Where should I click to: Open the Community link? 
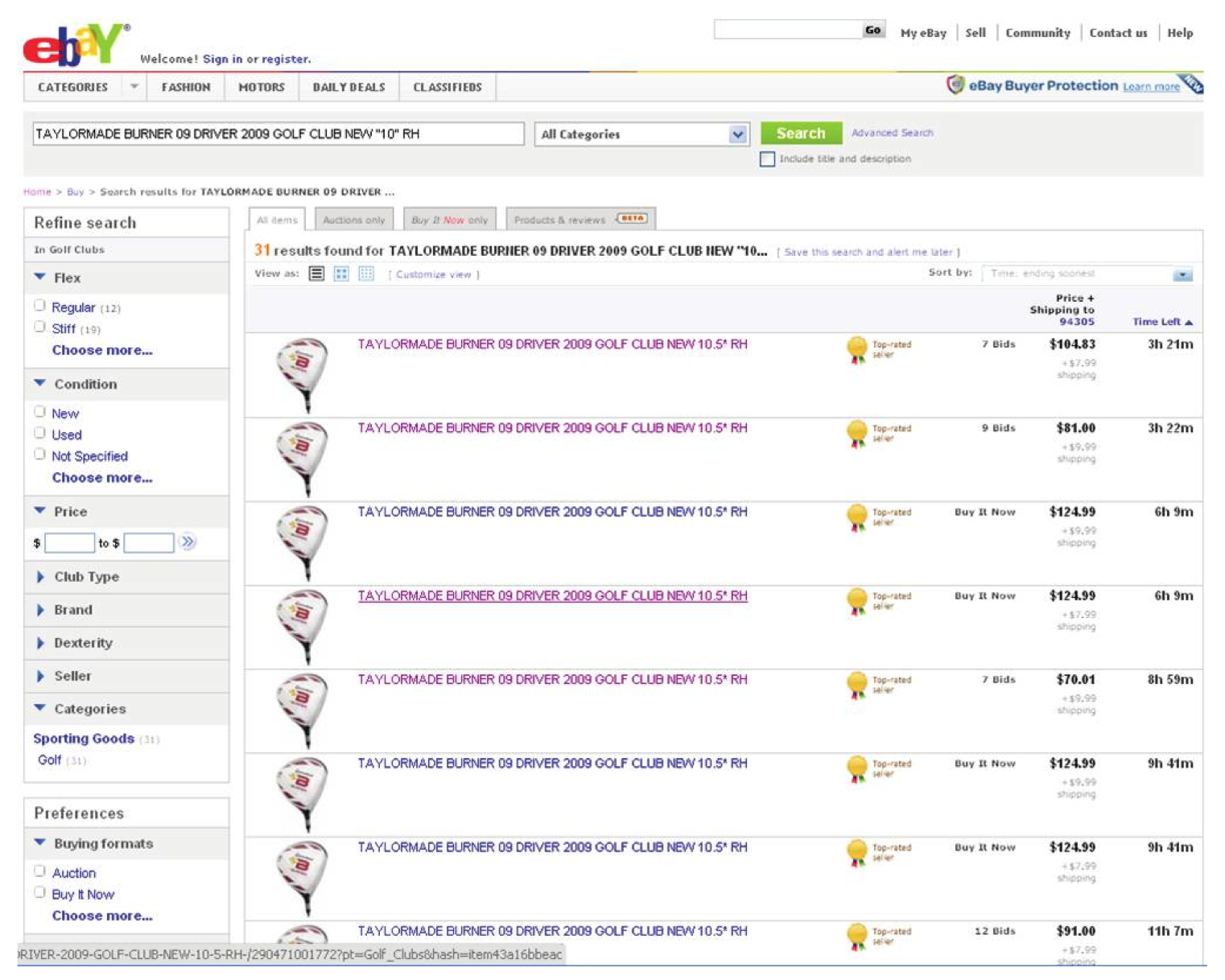[x=1037, y=33]
